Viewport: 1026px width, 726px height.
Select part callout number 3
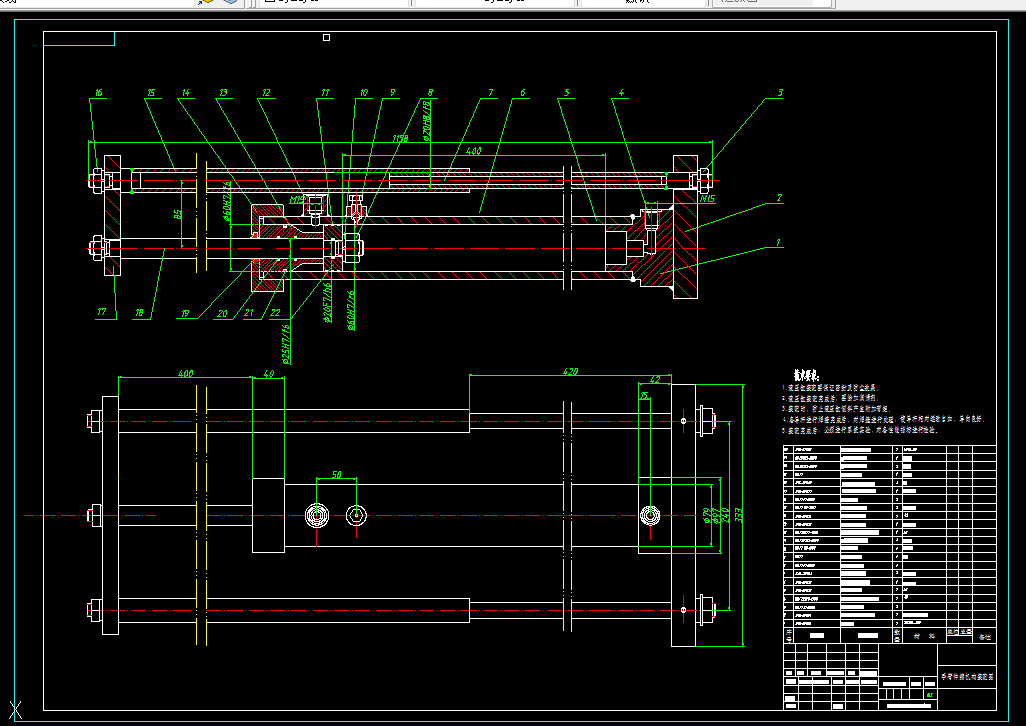tap(780, 93)
